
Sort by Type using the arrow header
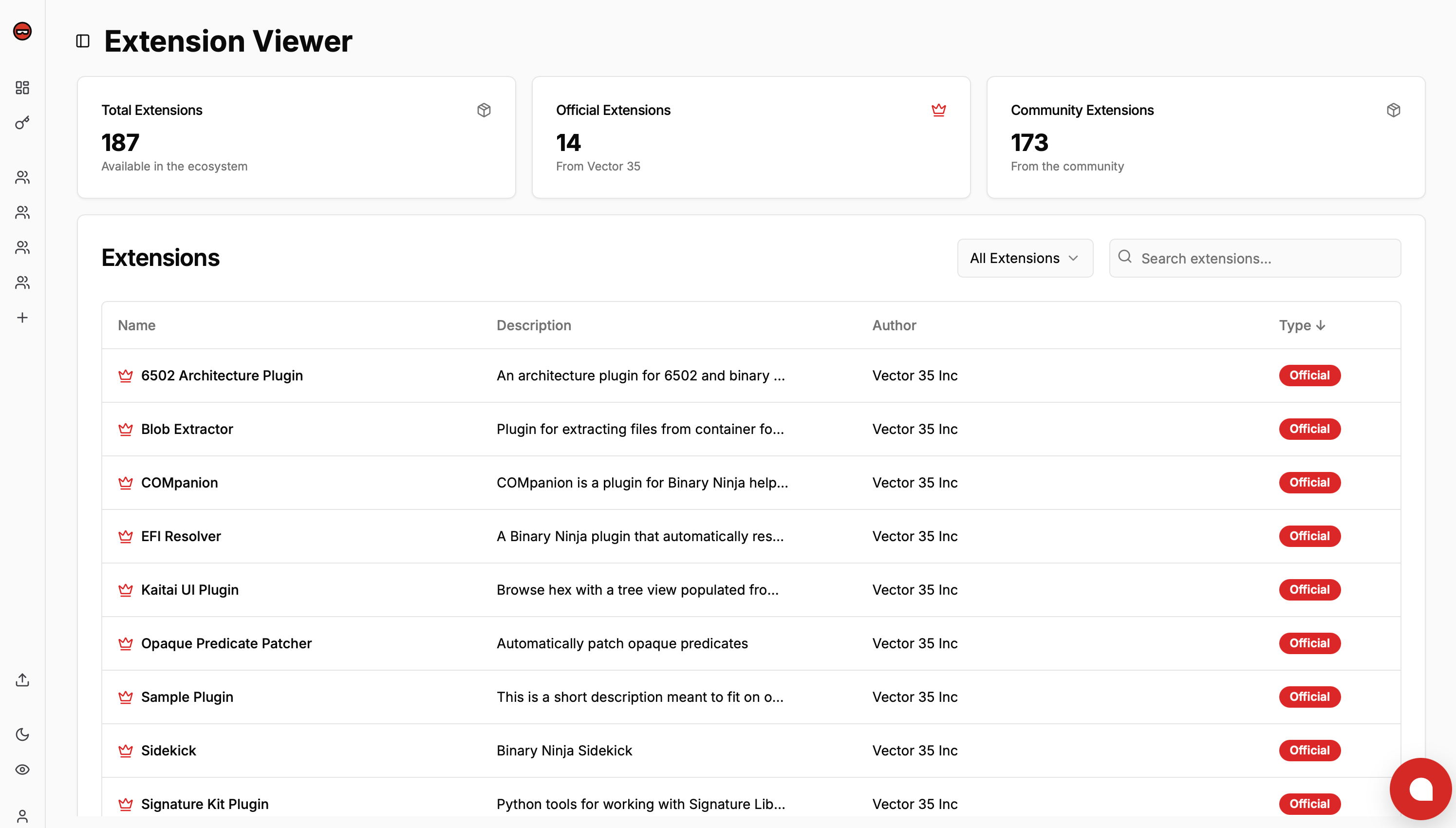click(1302, 325)
